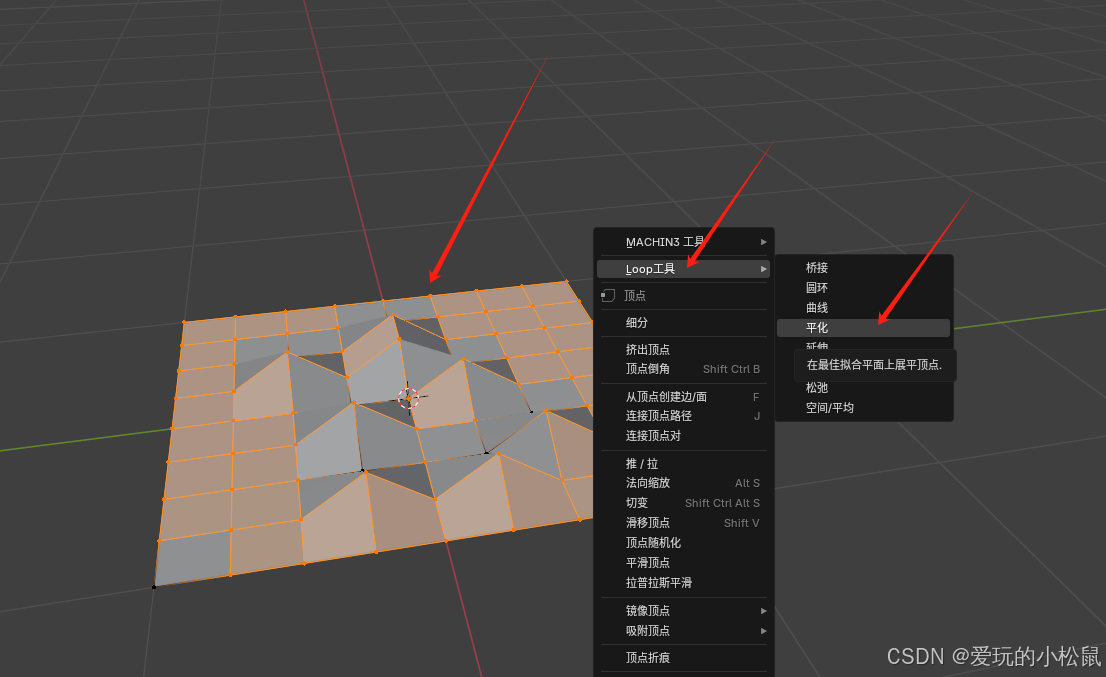Image resolution: width=1106 pixels, height=677 pixels.
Task: Select the 连接顶点路径 entry
Action: coord(683,416)
